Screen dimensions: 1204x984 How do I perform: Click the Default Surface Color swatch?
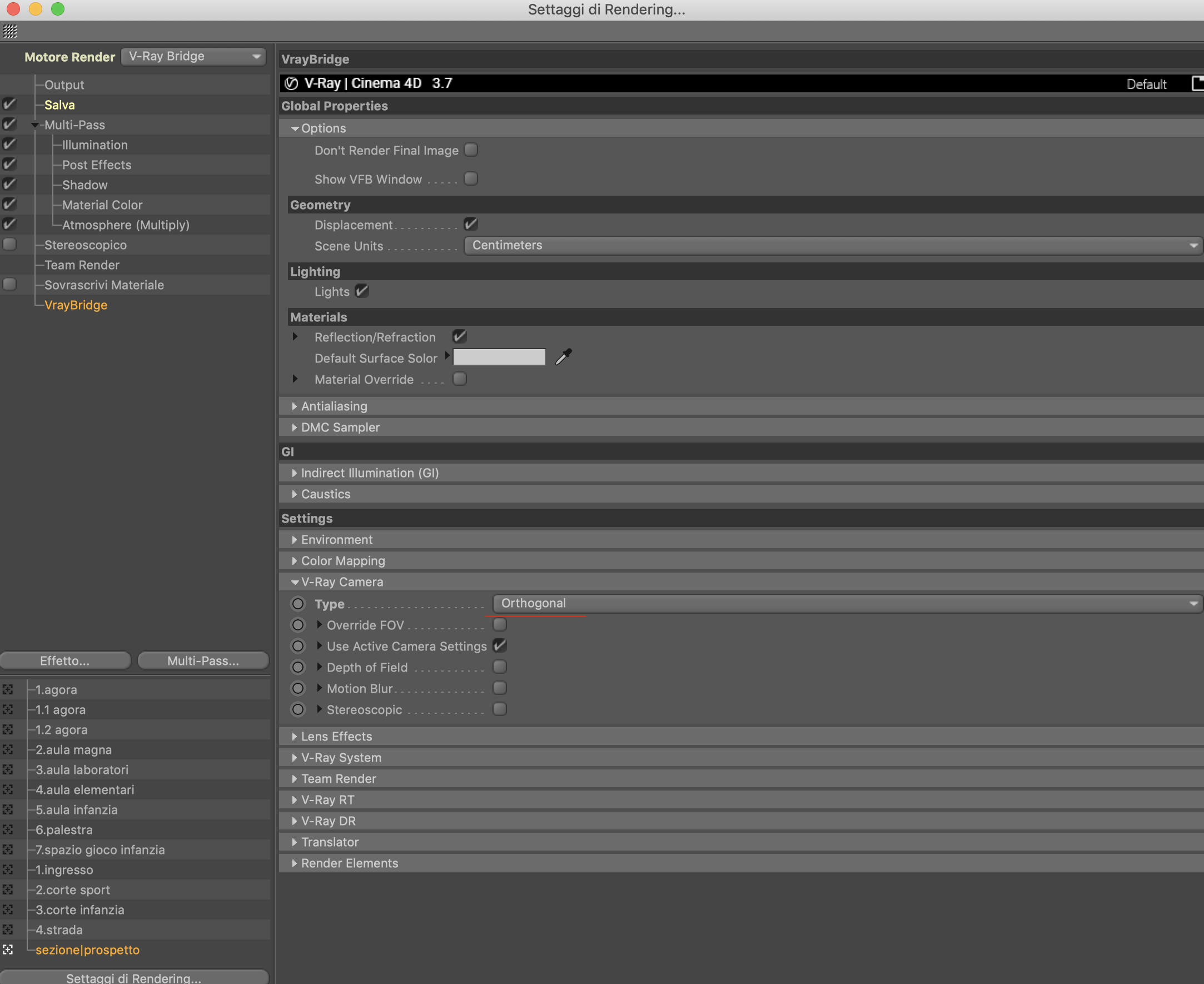click(x=499, y=357)
